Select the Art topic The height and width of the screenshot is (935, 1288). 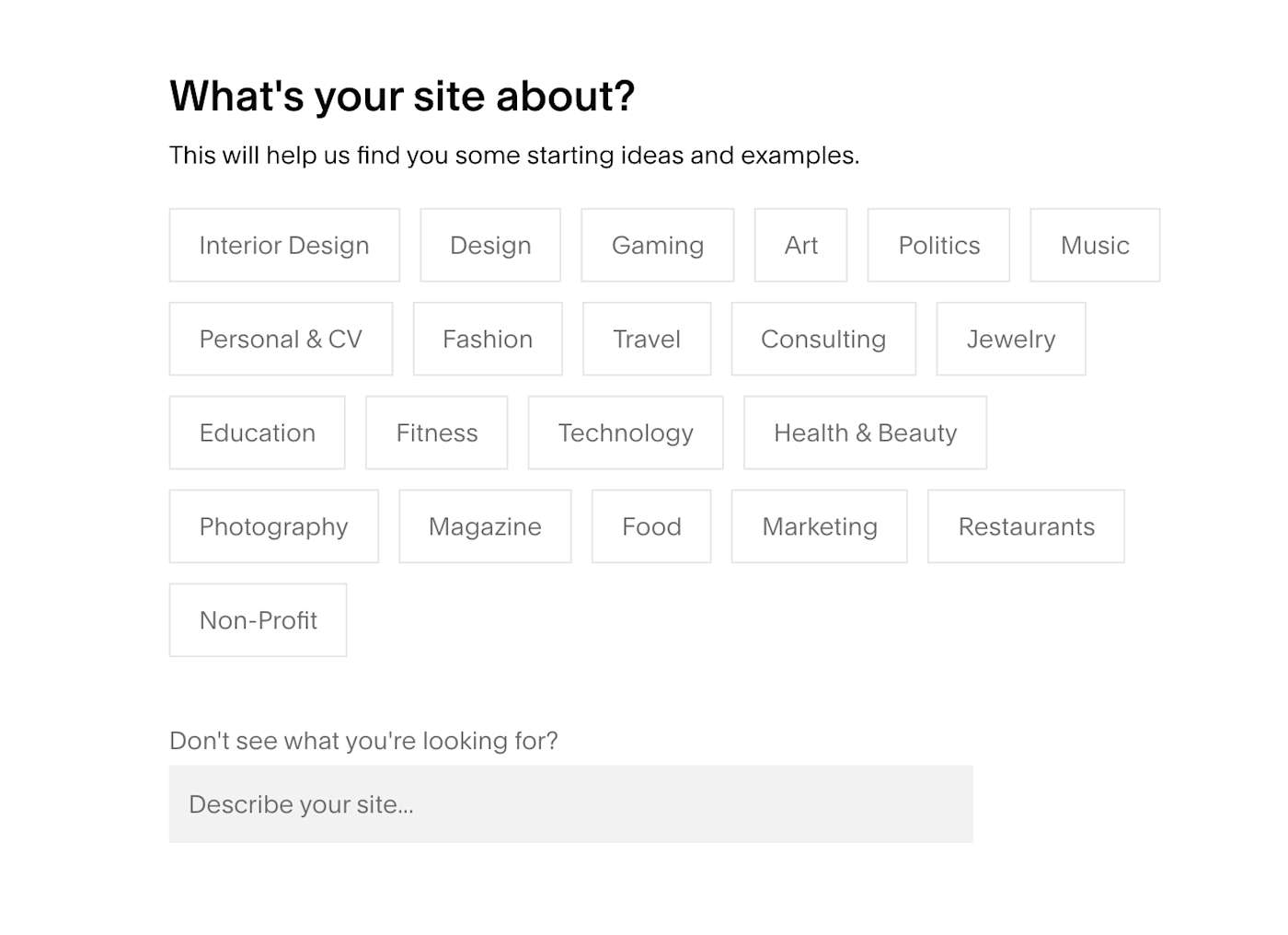coord(800,245)
